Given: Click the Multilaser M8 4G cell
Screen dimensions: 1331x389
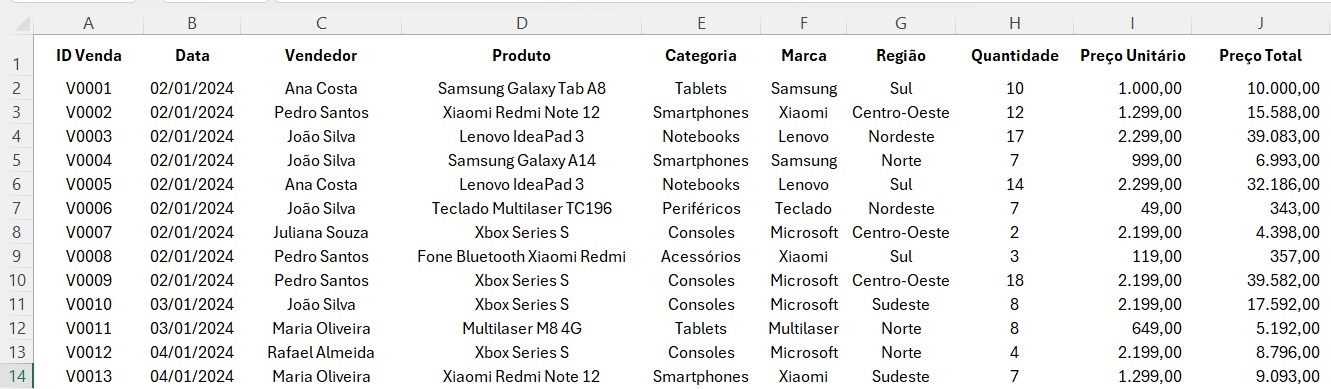Looking at the screenshot, I should 521,328.
